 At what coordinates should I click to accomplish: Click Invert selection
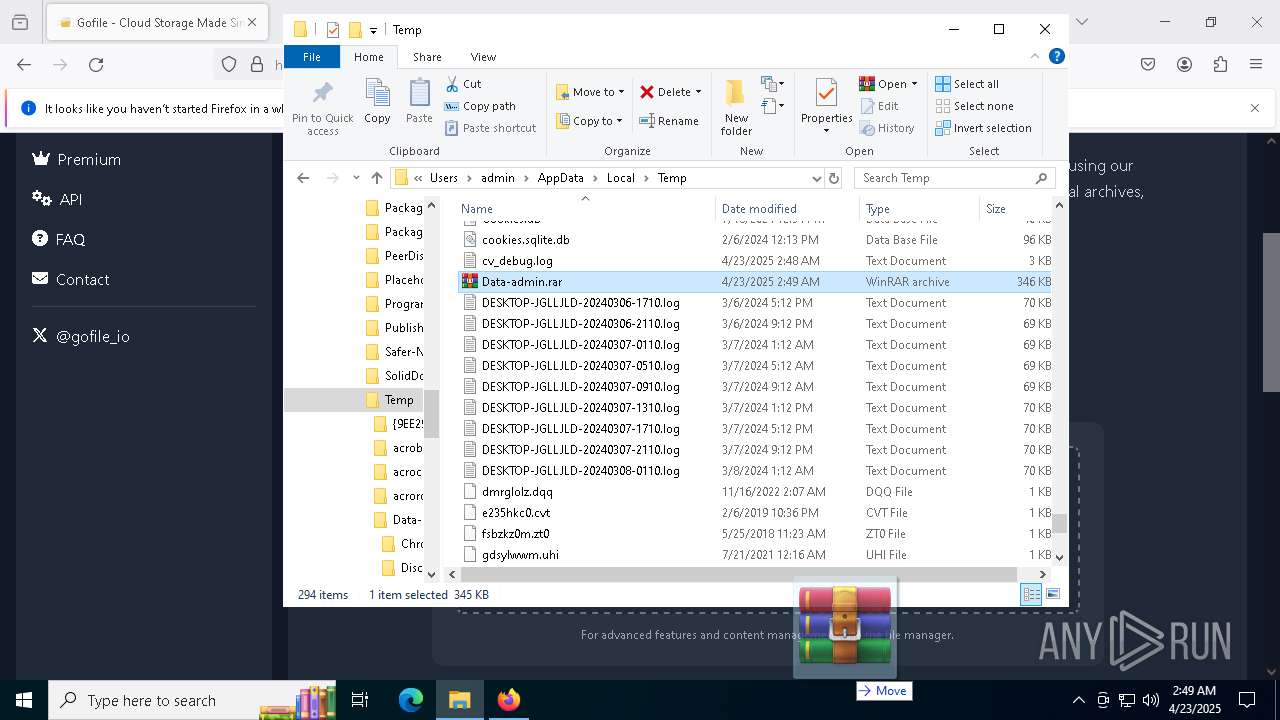(984, 128)
